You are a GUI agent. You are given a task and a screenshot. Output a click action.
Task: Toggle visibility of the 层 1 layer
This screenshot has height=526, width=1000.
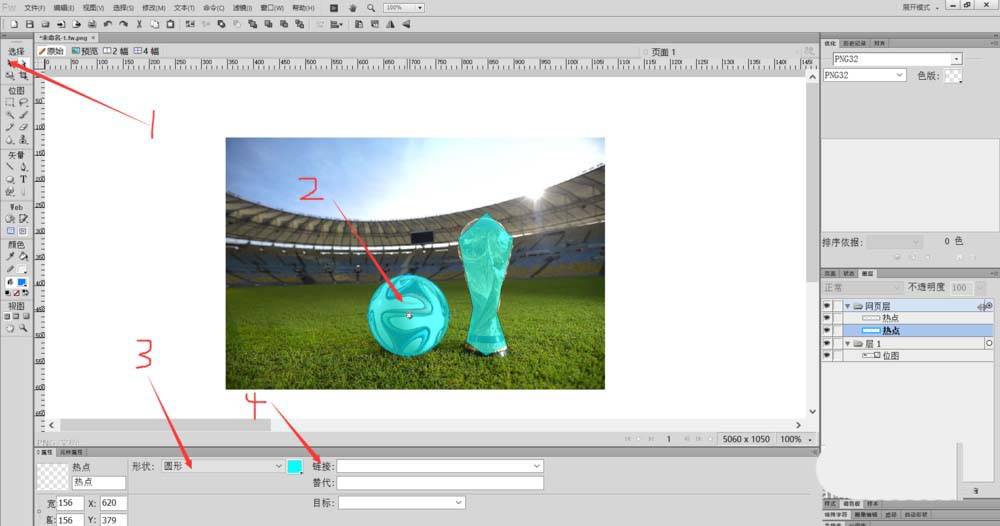(827, 343)
